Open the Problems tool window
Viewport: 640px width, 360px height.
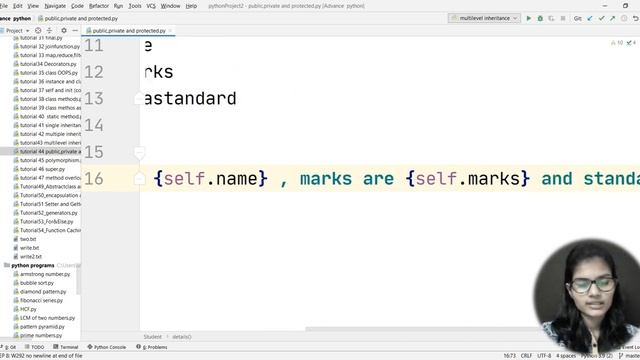pos(152,347)
